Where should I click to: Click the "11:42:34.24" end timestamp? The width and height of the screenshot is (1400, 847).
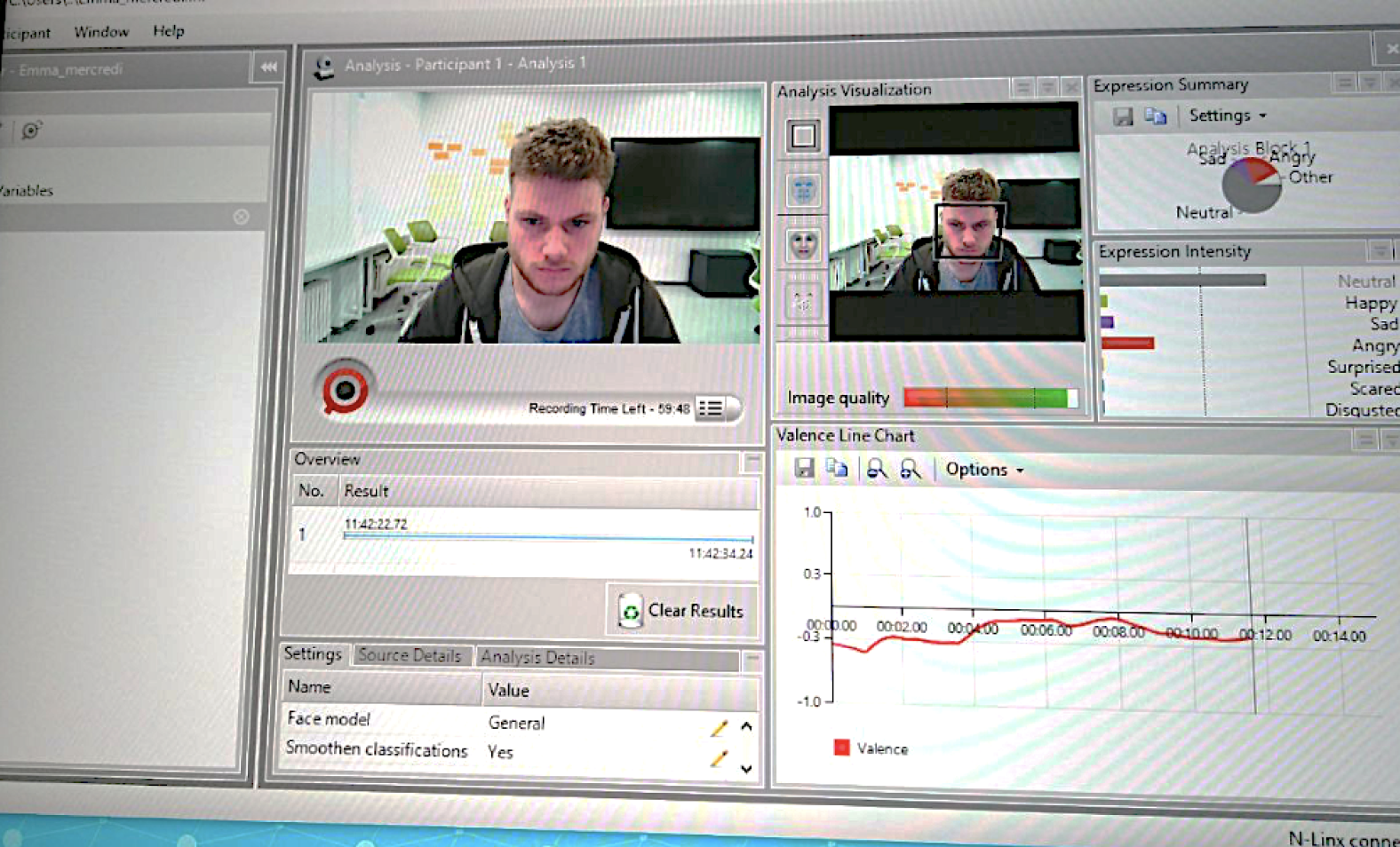coord(720,553)
